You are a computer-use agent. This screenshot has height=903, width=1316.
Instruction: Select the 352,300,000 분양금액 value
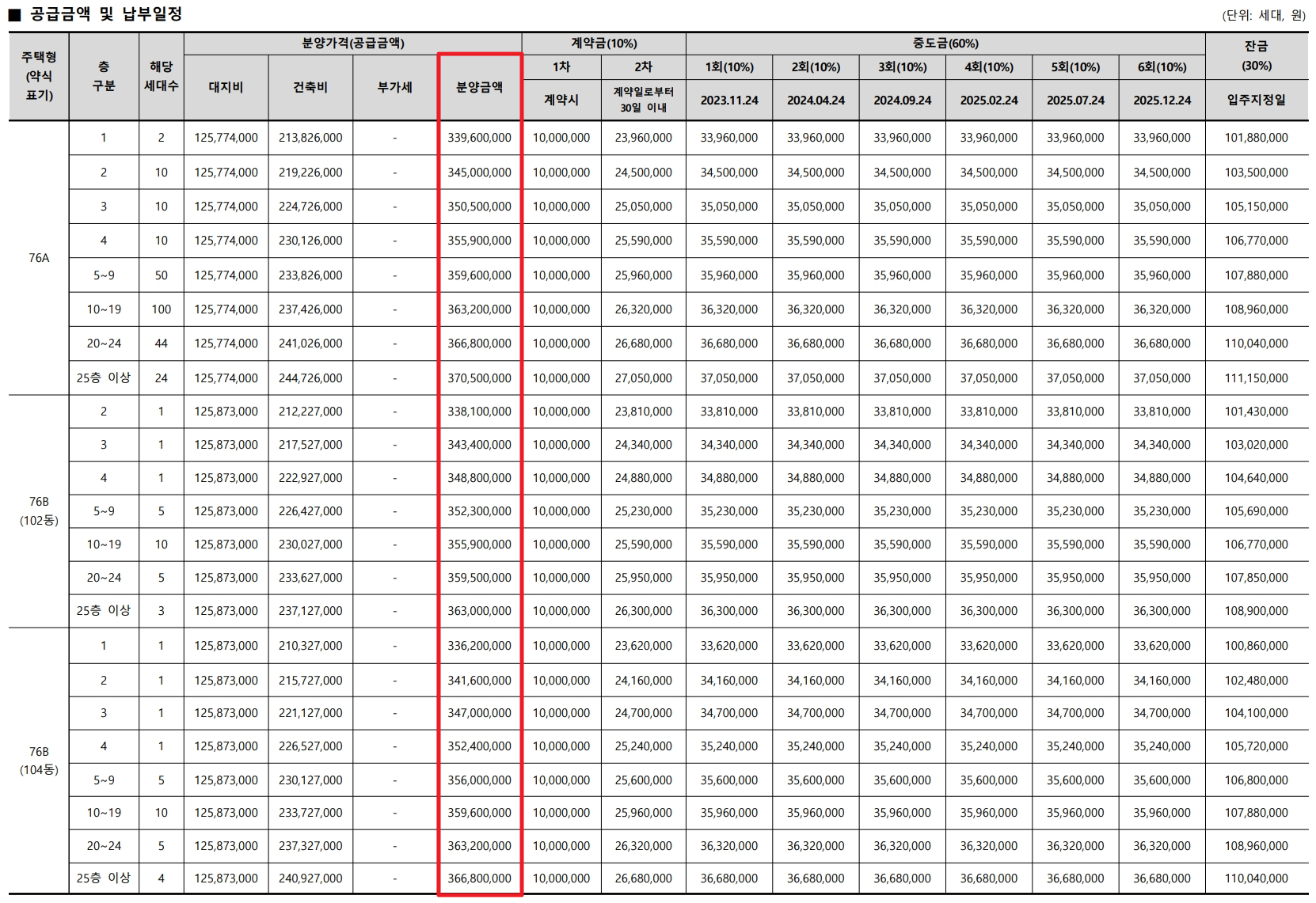(479, 511)
